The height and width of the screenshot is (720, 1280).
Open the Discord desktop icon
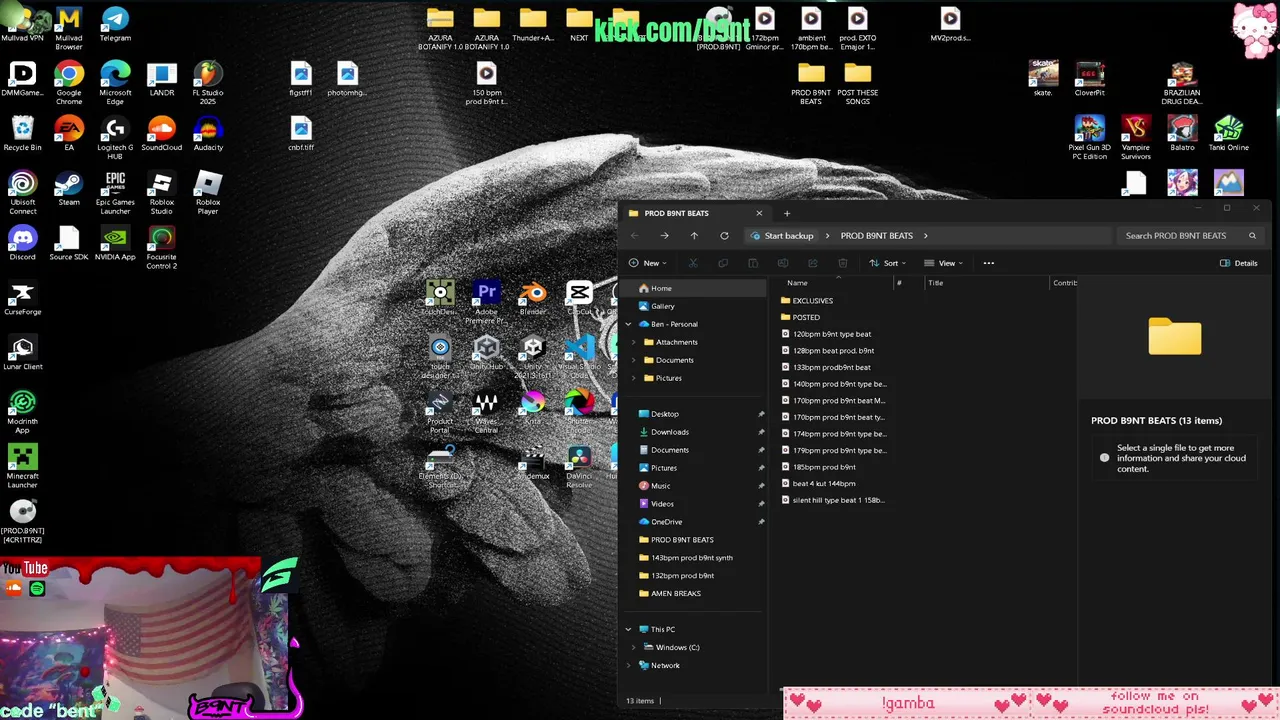[22, 244]
